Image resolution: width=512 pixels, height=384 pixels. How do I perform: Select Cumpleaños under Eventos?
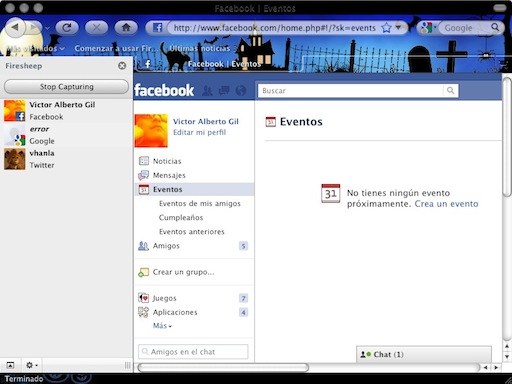181,218
